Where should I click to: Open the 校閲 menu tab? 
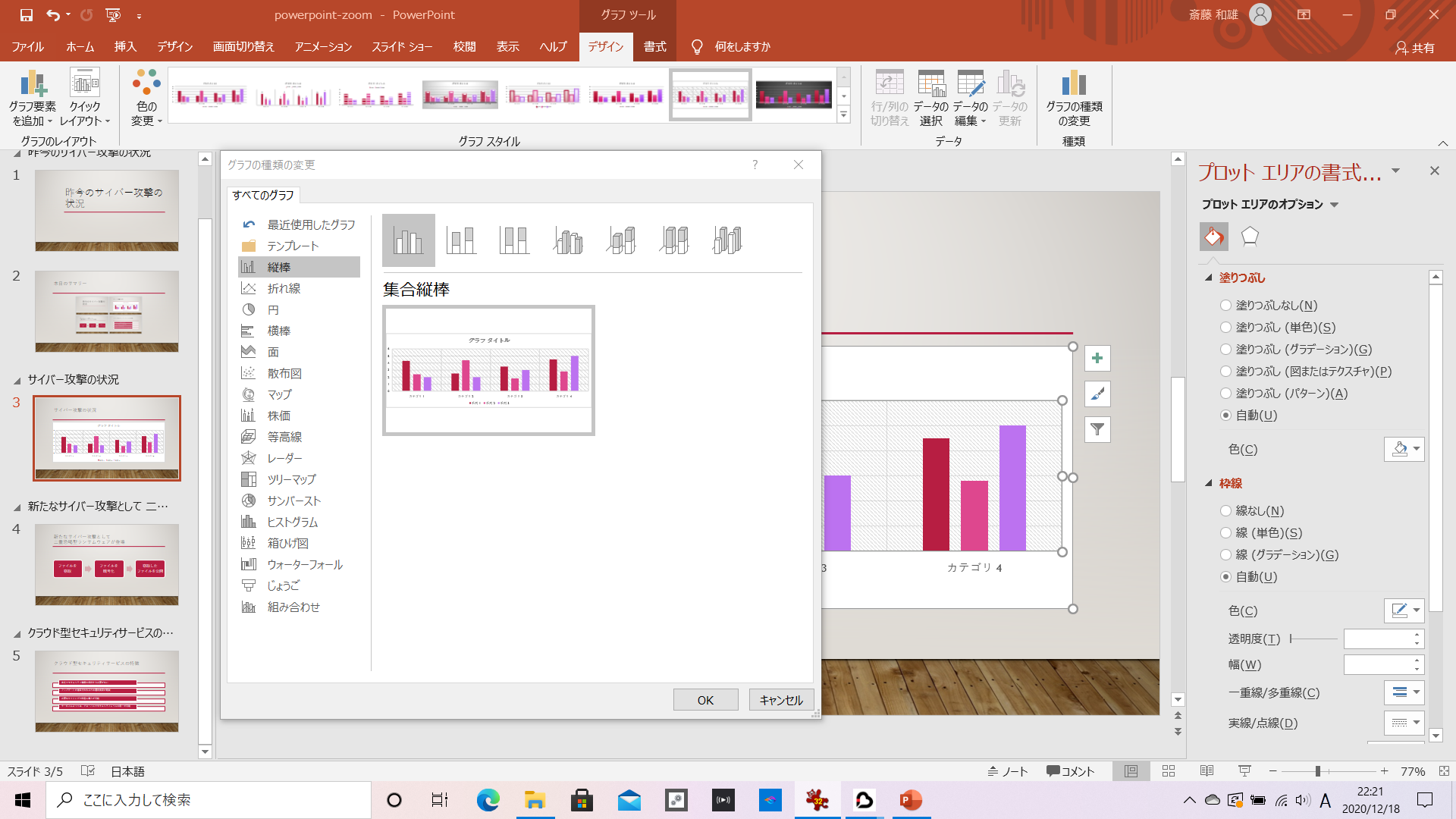465,46
